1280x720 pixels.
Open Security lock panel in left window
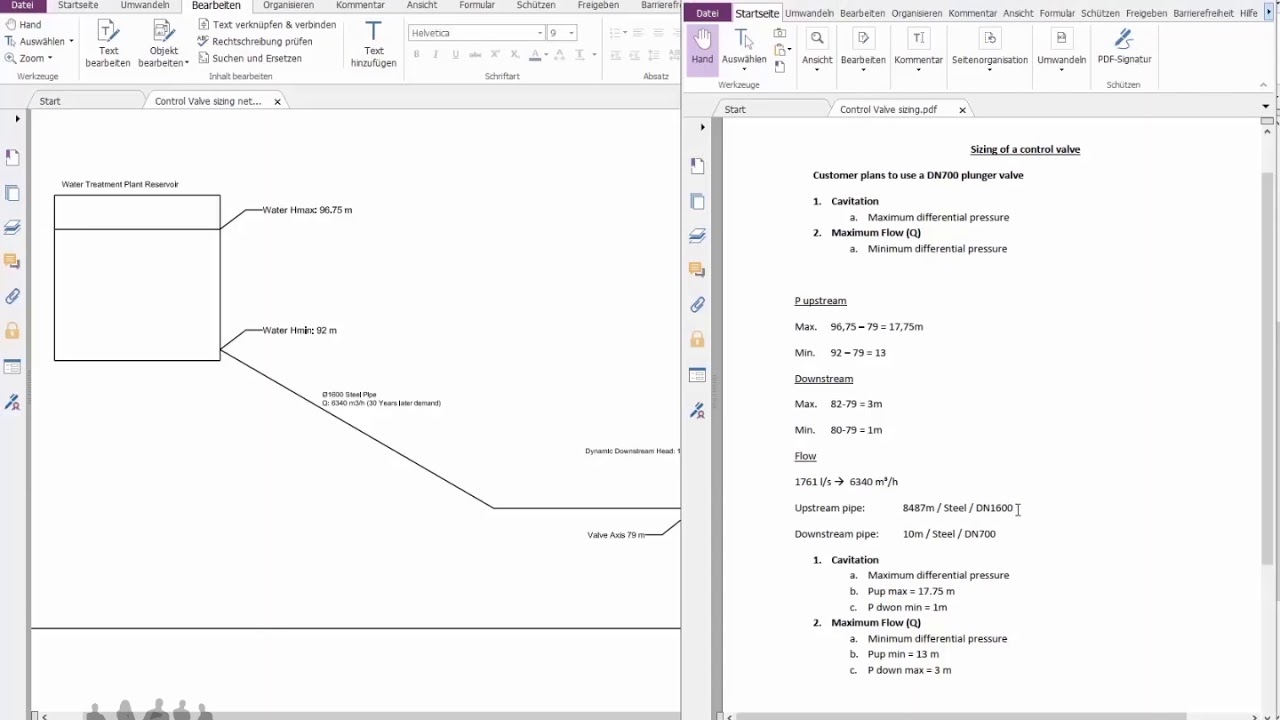[13, 331]
